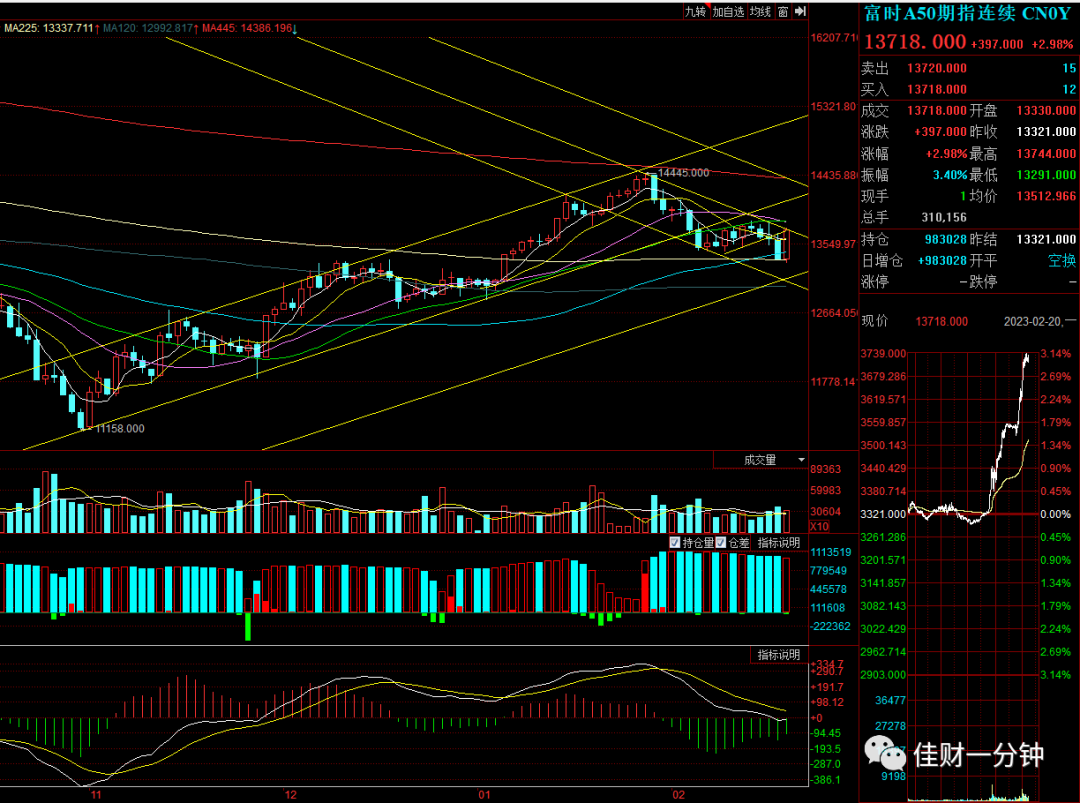Click the 加自选 add-to-watchlist button
The height and width of the screenshot is (803, 1080).
click(x=728, y=12)
